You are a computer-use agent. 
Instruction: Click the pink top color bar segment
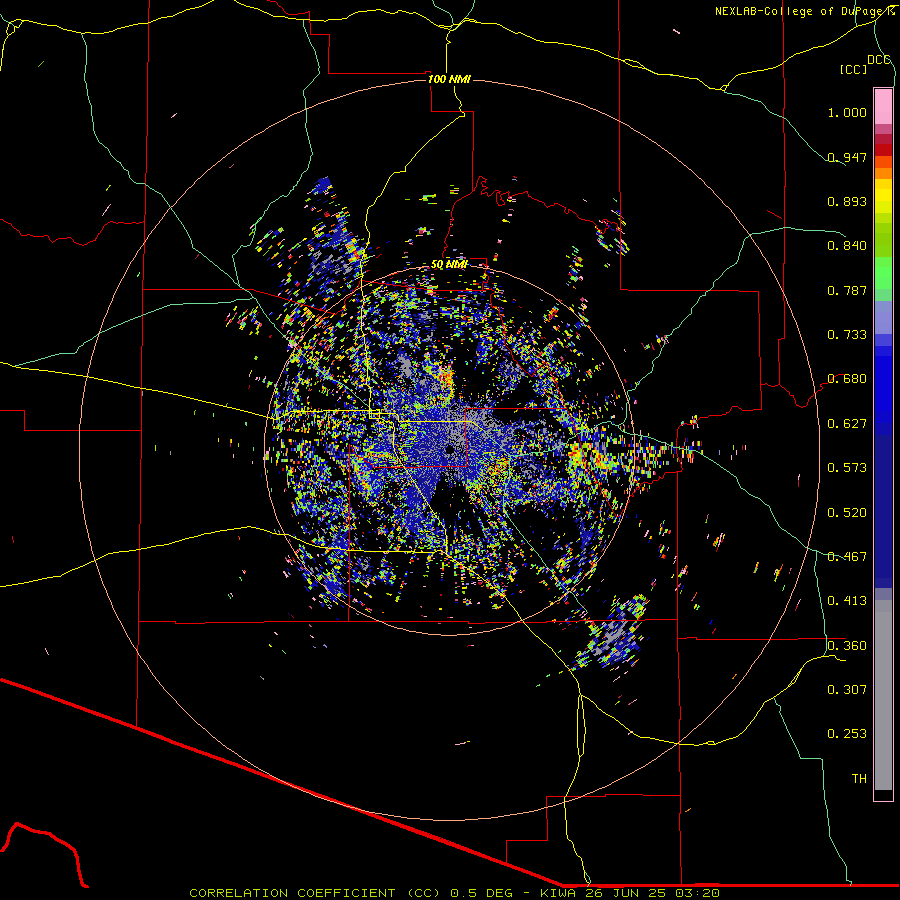click(883, 106)
